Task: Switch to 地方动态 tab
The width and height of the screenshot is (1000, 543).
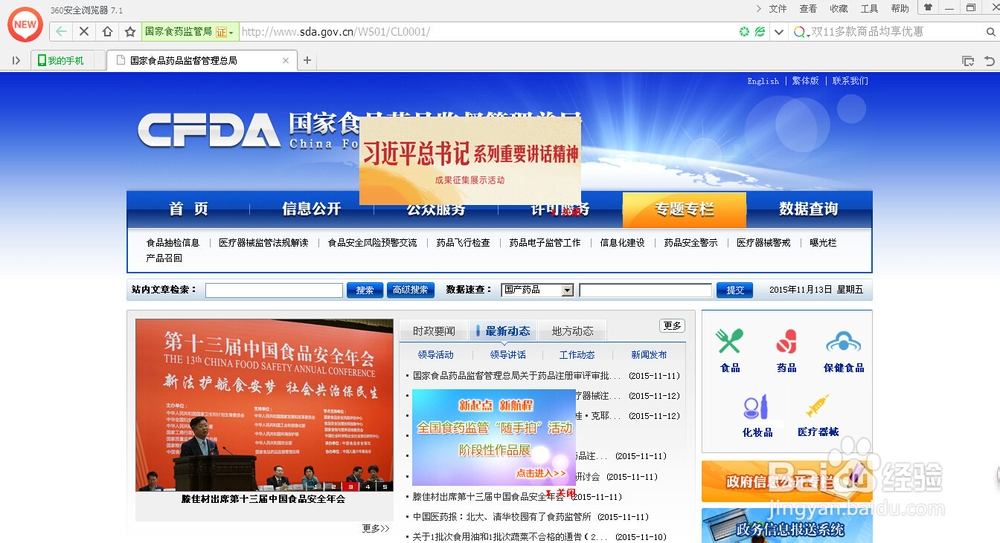Action: (572, 331)
